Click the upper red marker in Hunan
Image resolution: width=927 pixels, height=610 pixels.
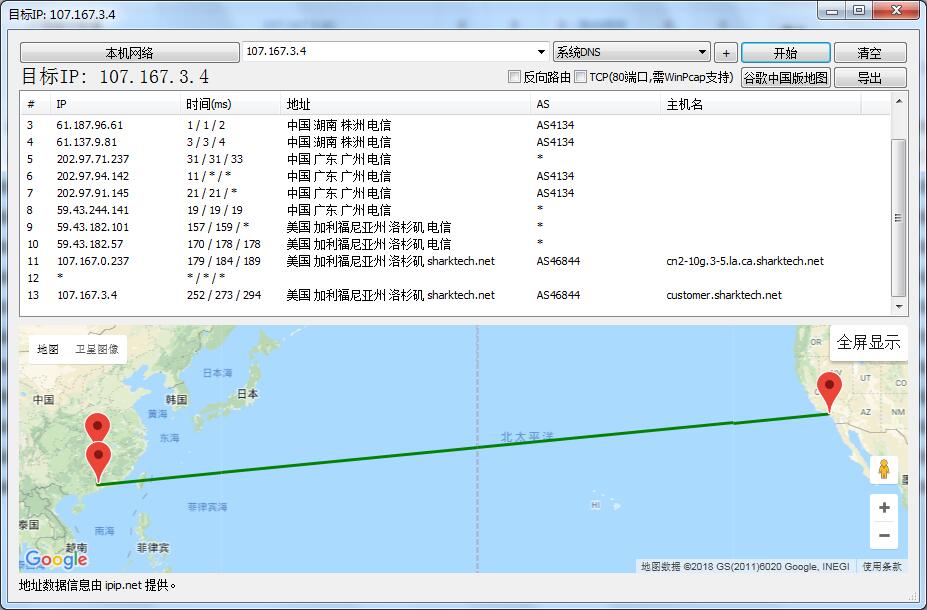pyautogui.click(x=97, y=426)
